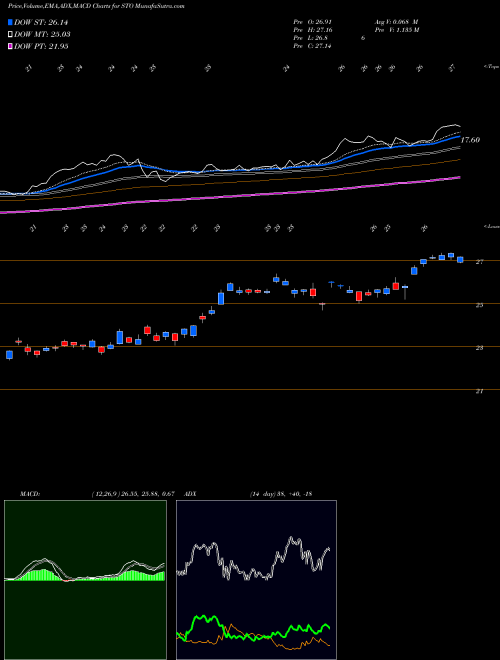Click the blue DOW ST legend swatch

coord(10,22)
